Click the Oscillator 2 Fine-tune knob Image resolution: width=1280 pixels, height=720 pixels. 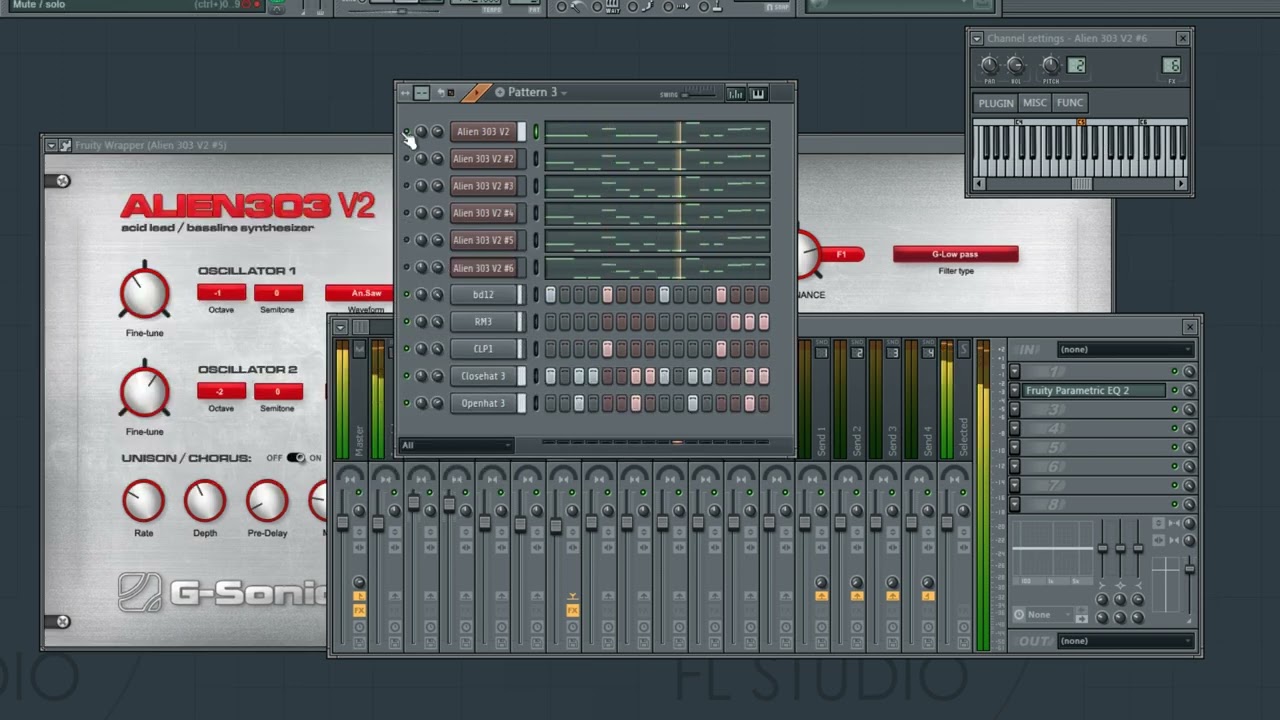pos(145,392)
